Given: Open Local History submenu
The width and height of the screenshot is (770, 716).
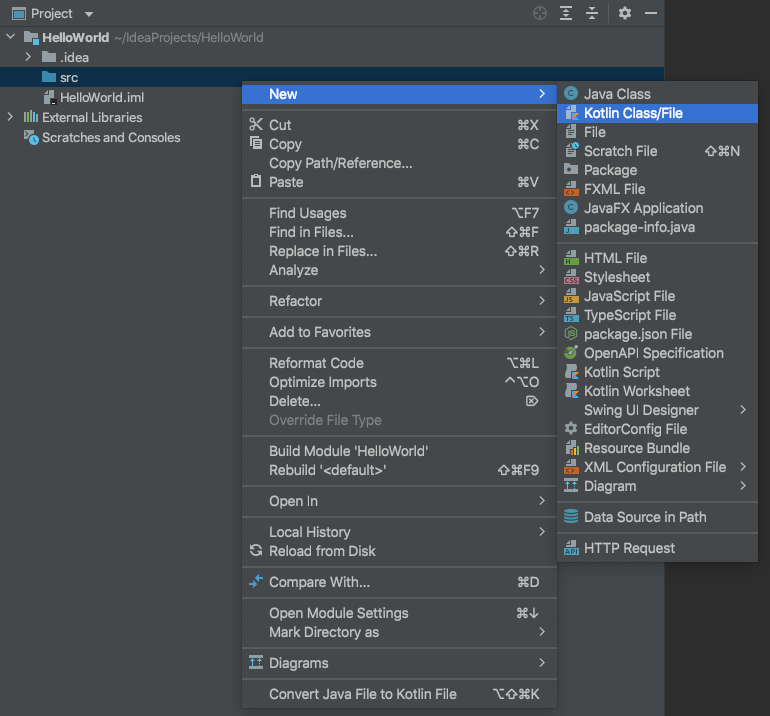Looking at the screenshot, I should point(399,532).
